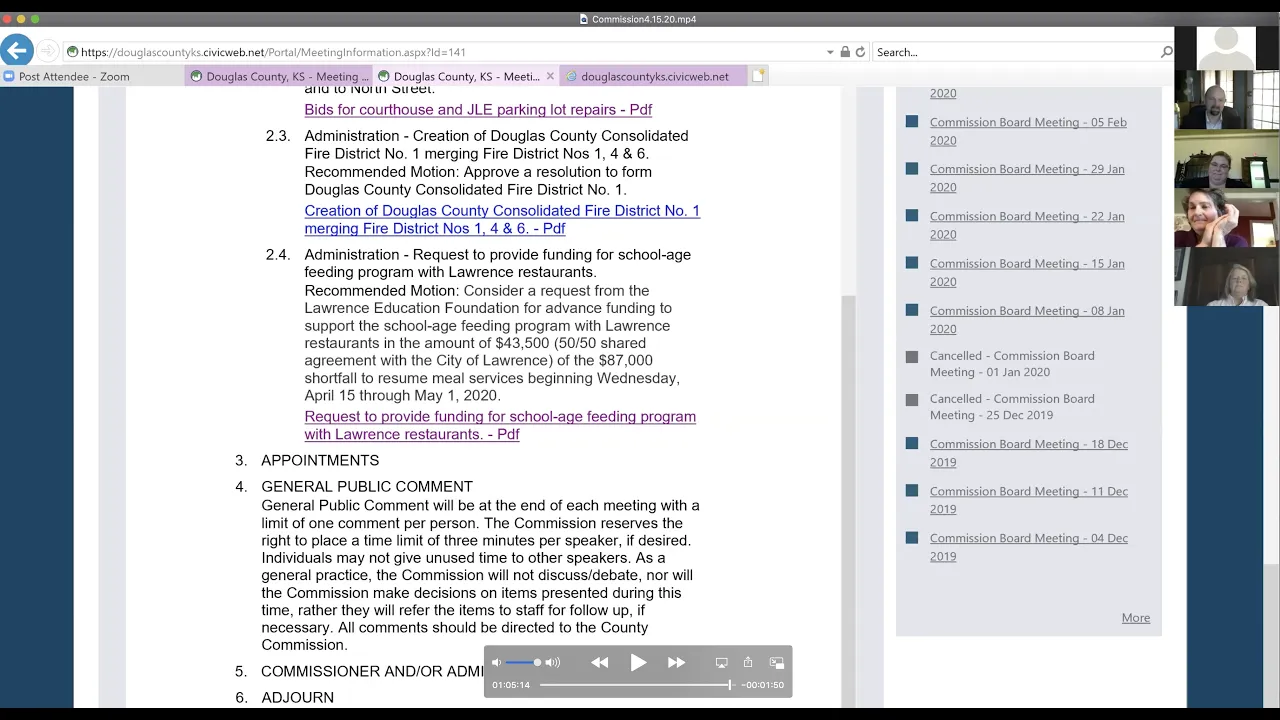This screenshot has width=1280, height=720.
Task: Select the woman with hands raised thumbnail
Action: (x=1227, y=217)
